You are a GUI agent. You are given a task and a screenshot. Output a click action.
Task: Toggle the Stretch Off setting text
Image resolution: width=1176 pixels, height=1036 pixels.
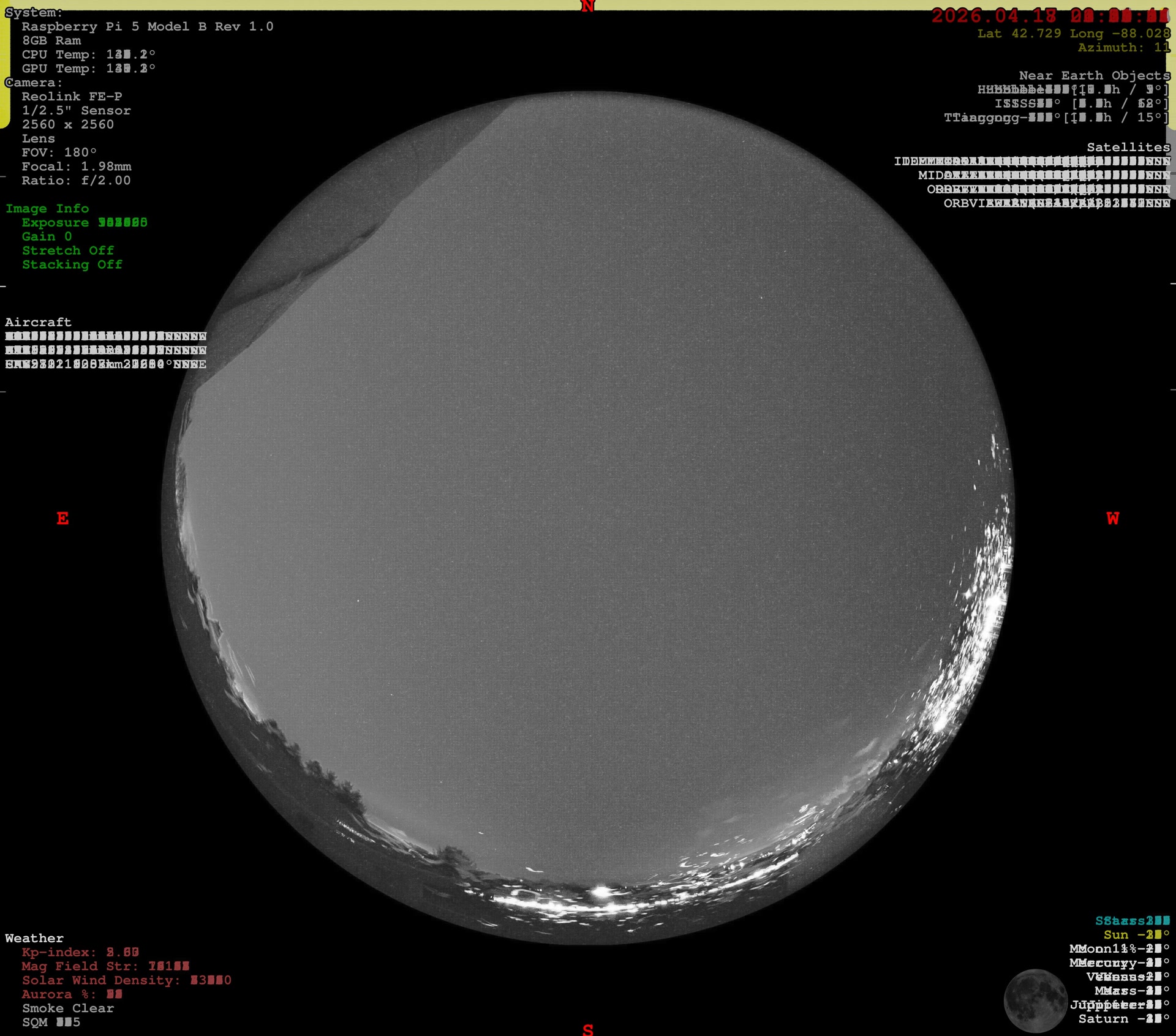coord(68,250)
